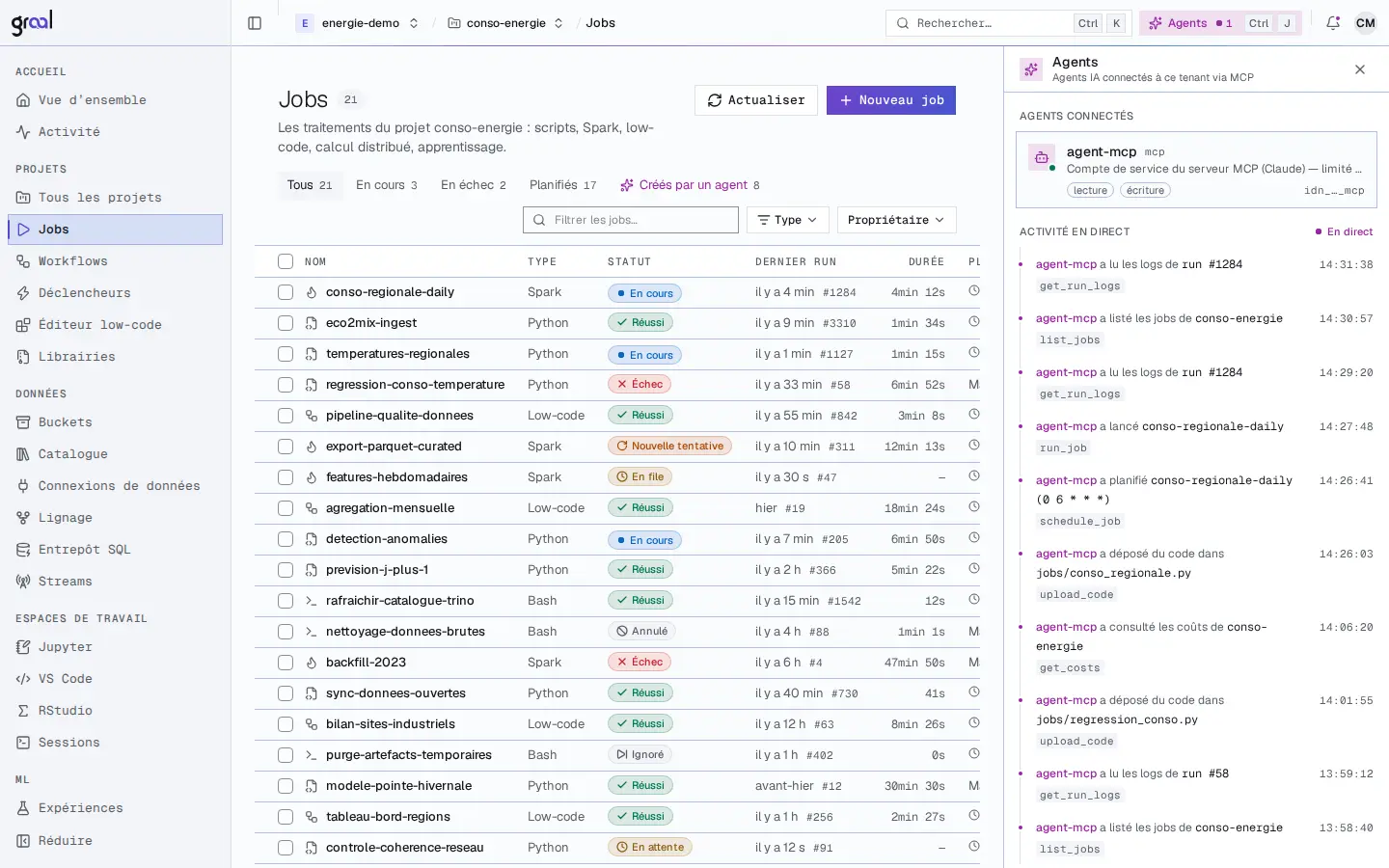Screen dimensions: 1389x868
Task: Click the Bash icon of nettoyage-donnees-brutes
Action: pyautogui.click(x=312, y=632)
